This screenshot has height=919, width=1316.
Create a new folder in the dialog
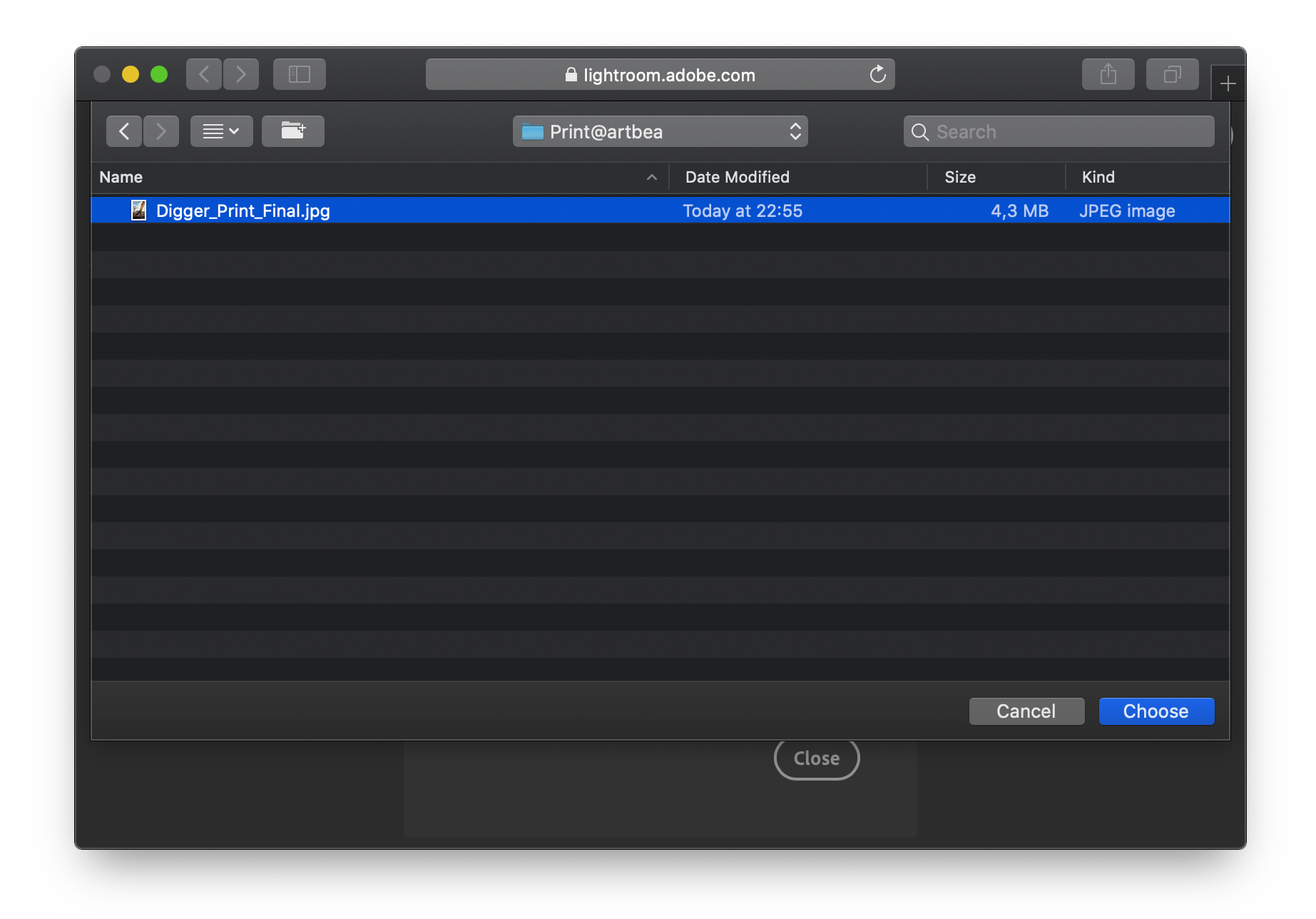point(293,131)
